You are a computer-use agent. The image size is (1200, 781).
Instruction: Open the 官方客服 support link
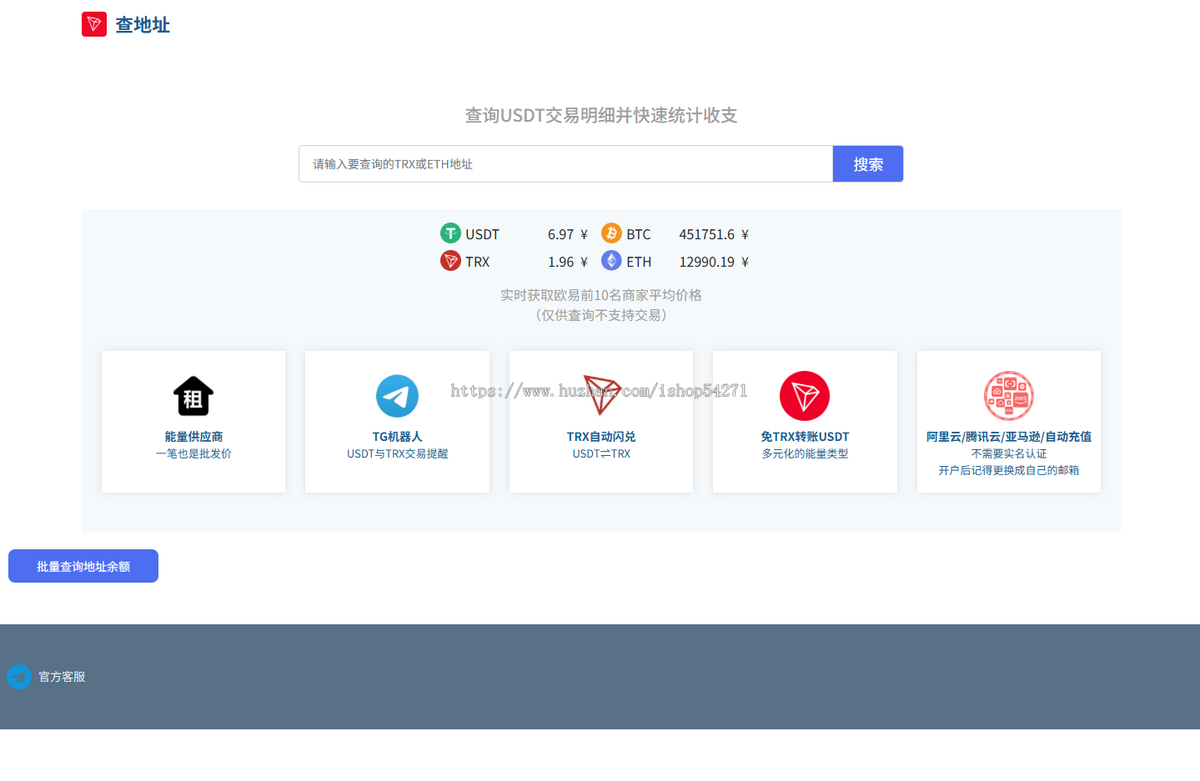(62, 677)
